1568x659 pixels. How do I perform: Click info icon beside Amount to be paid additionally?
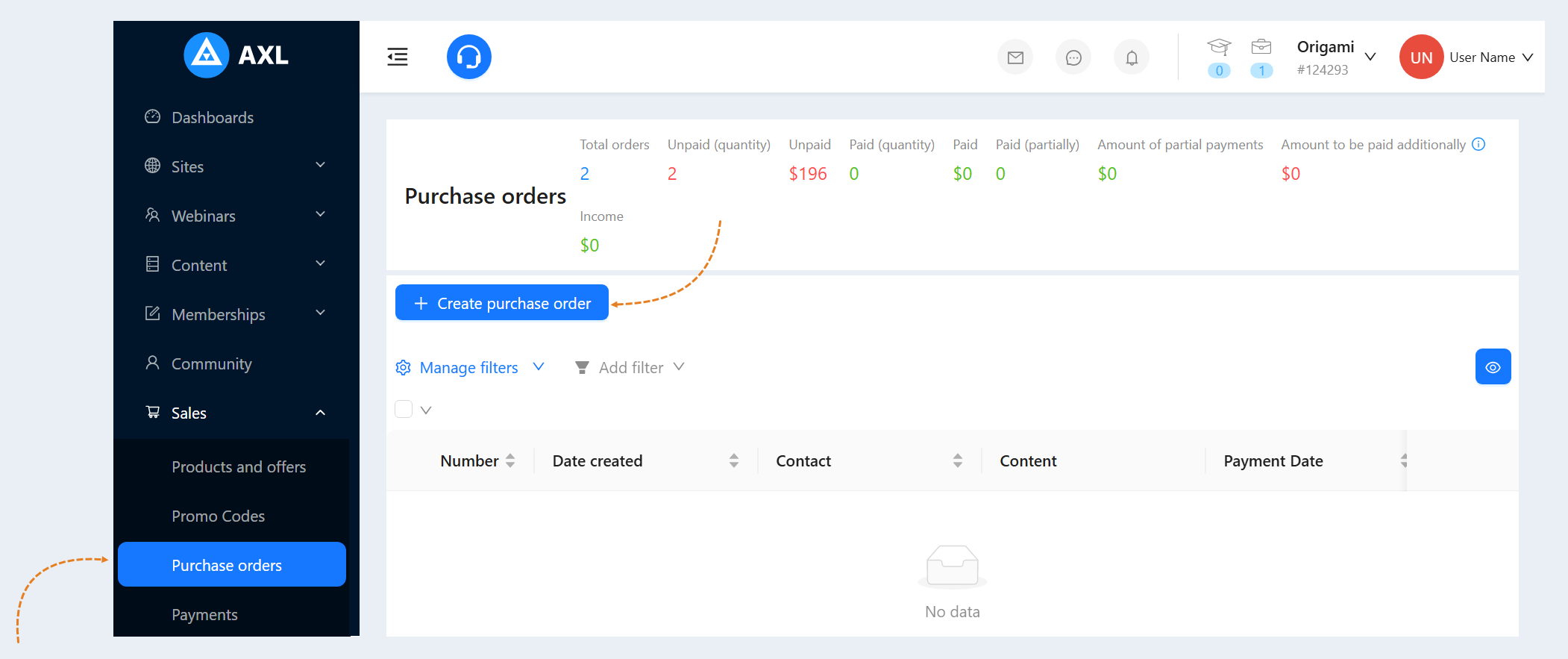1478,144
